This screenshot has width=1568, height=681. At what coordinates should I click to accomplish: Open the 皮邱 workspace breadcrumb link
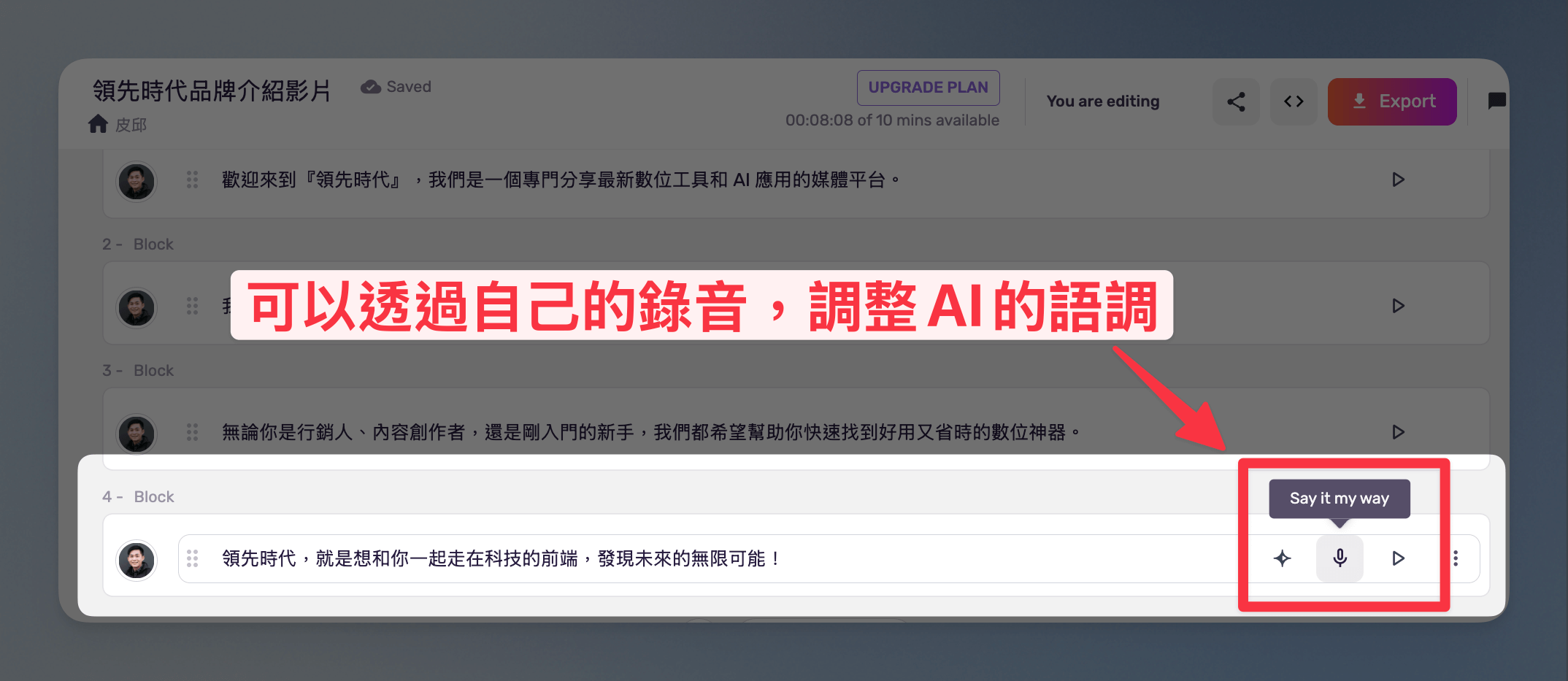click(x=131, y=125)
